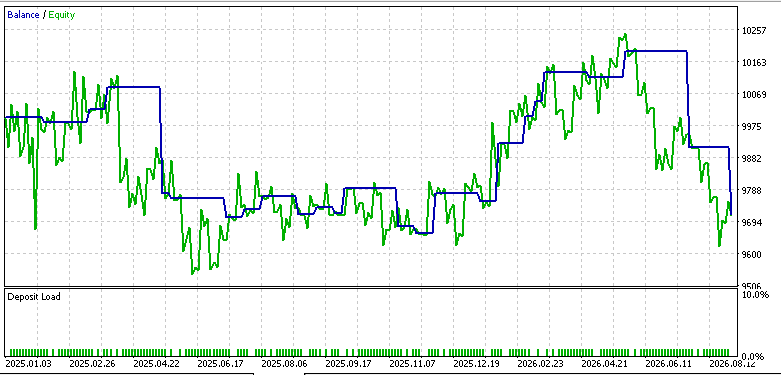Viewport: 781px width, 375px height.
Task: Click the 2025.08.06 date label
Action: tap(284, 364)
